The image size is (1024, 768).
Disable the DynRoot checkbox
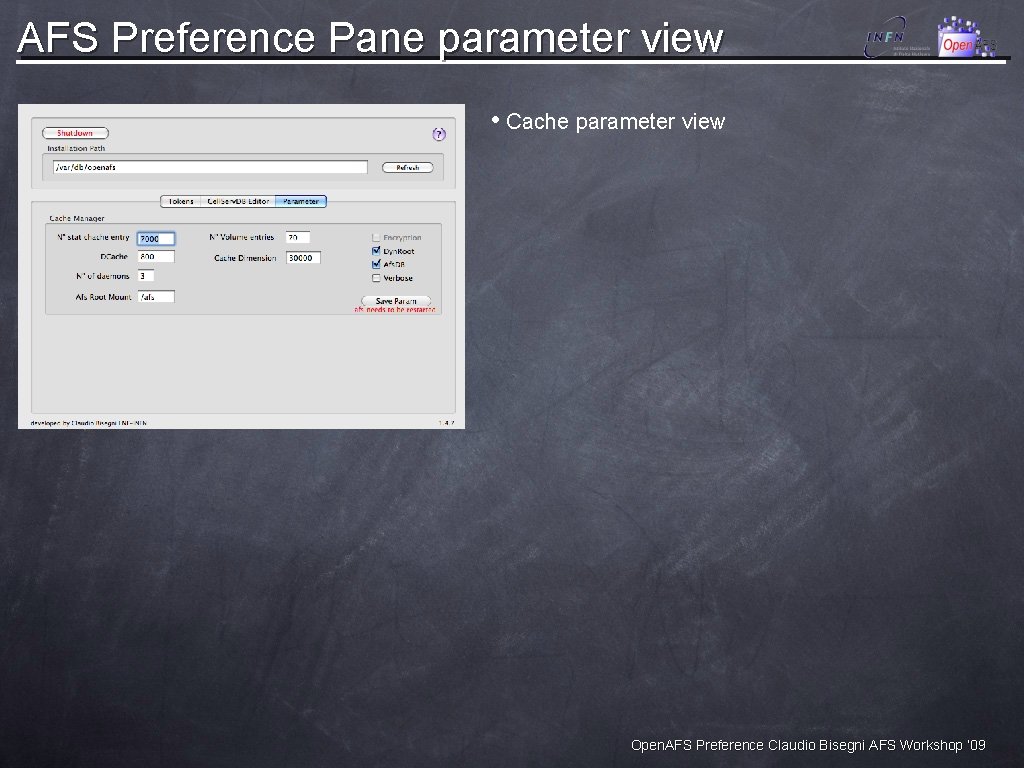[x=374, y=251]
